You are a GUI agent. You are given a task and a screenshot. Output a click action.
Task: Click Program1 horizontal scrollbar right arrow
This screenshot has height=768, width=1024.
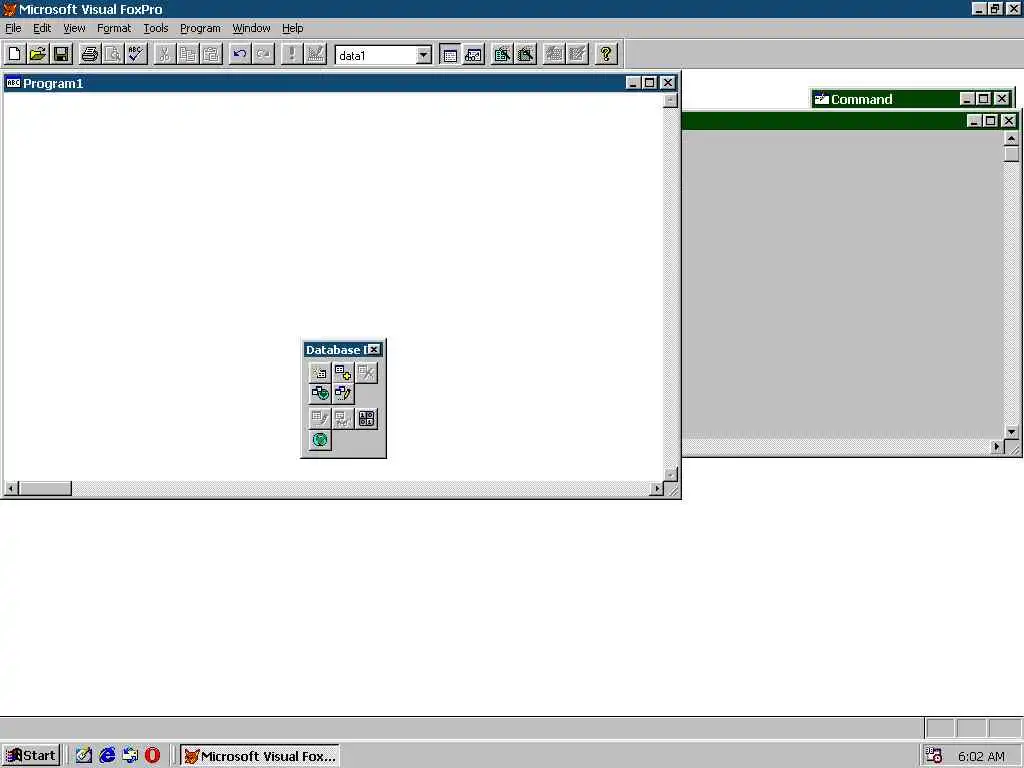pos(657,488)
